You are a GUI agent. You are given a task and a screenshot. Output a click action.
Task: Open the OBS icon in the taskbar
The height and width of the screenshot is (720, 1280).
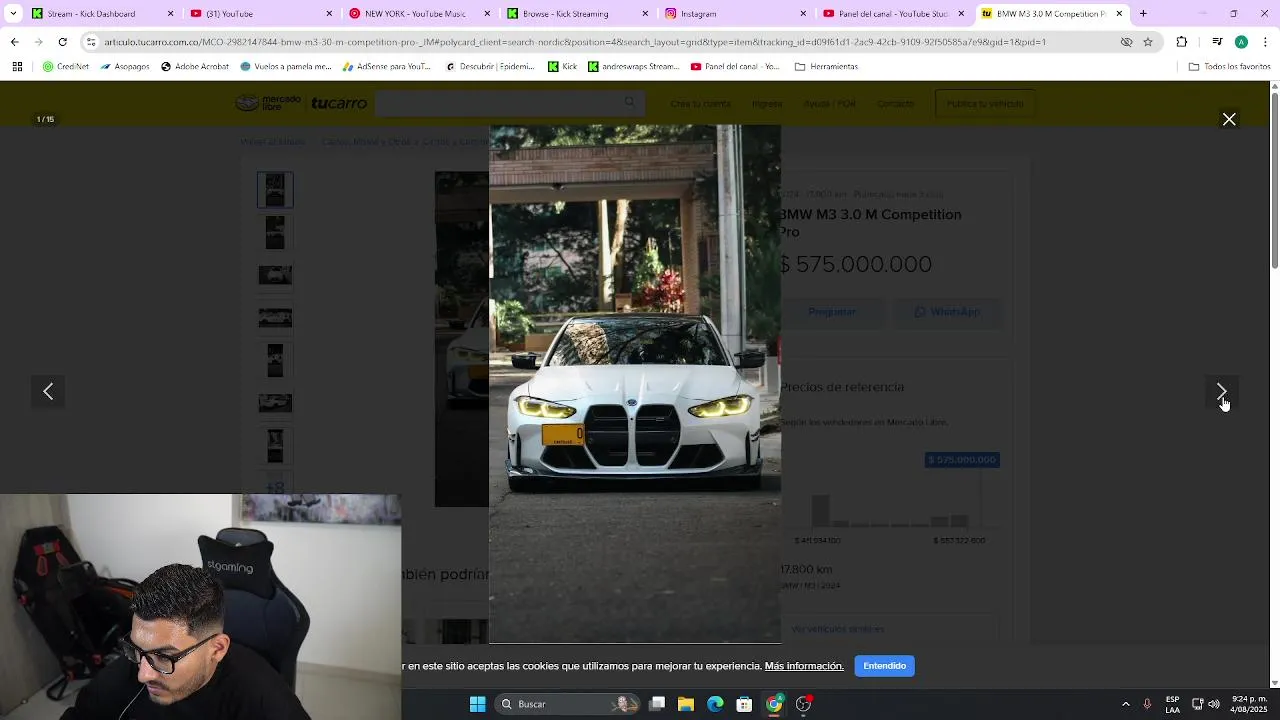pos(803,704)
